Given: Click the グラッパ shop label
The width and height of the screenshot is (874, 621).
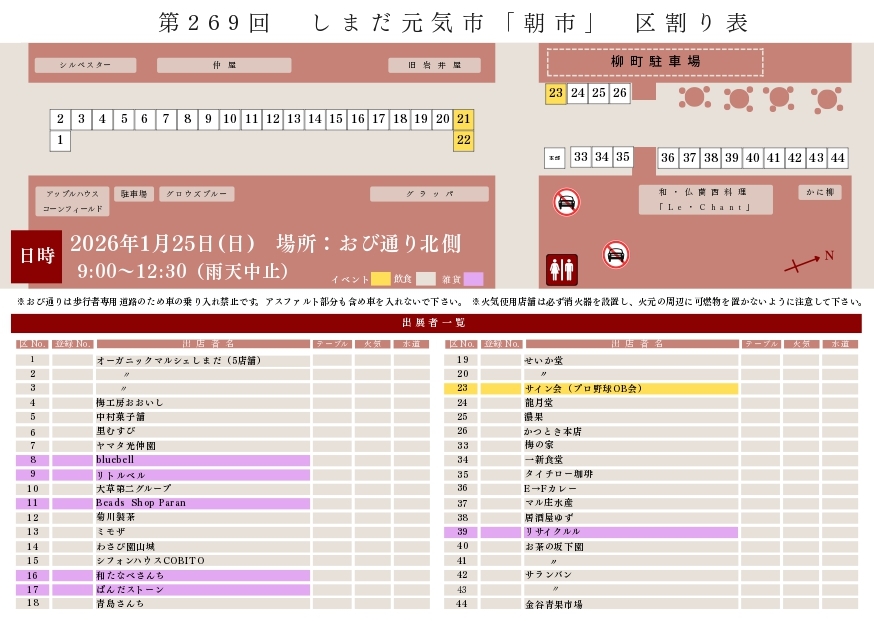Looking at the screenshot, I should [x=429, y=193].
